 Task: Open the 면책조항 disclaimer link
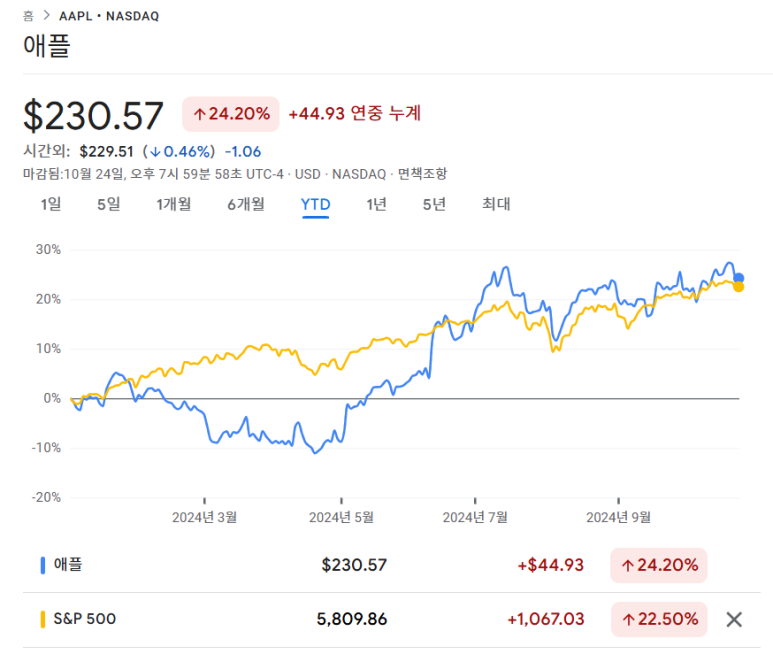pos(422,174)
